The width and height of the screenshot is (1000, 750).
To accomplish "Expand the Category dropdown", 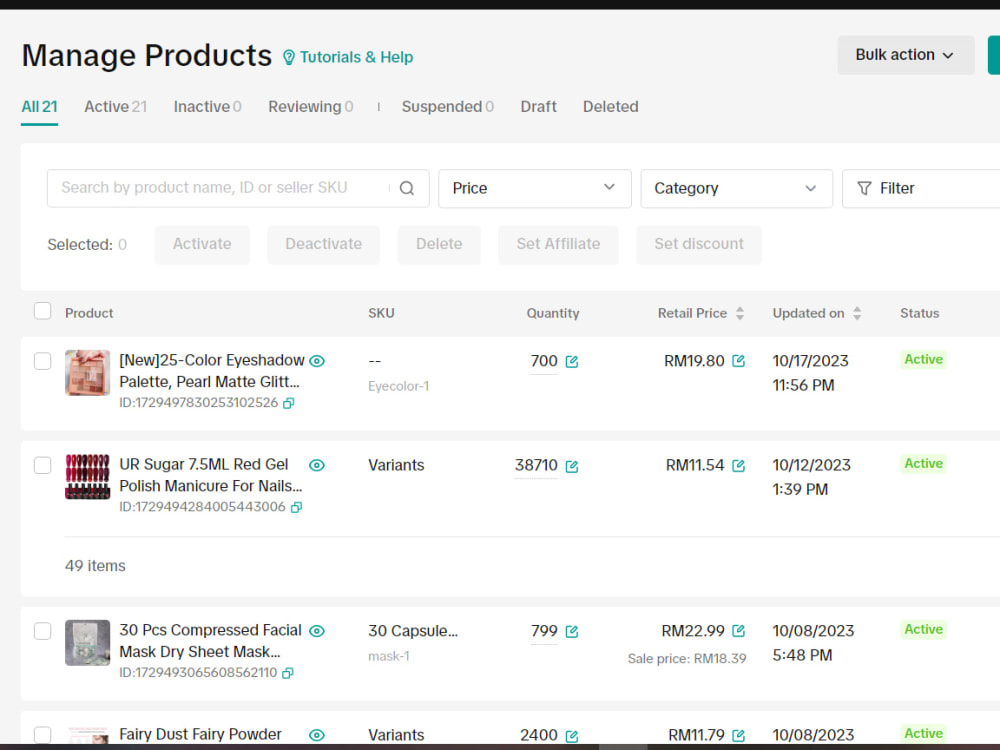I will click(737, 188).
